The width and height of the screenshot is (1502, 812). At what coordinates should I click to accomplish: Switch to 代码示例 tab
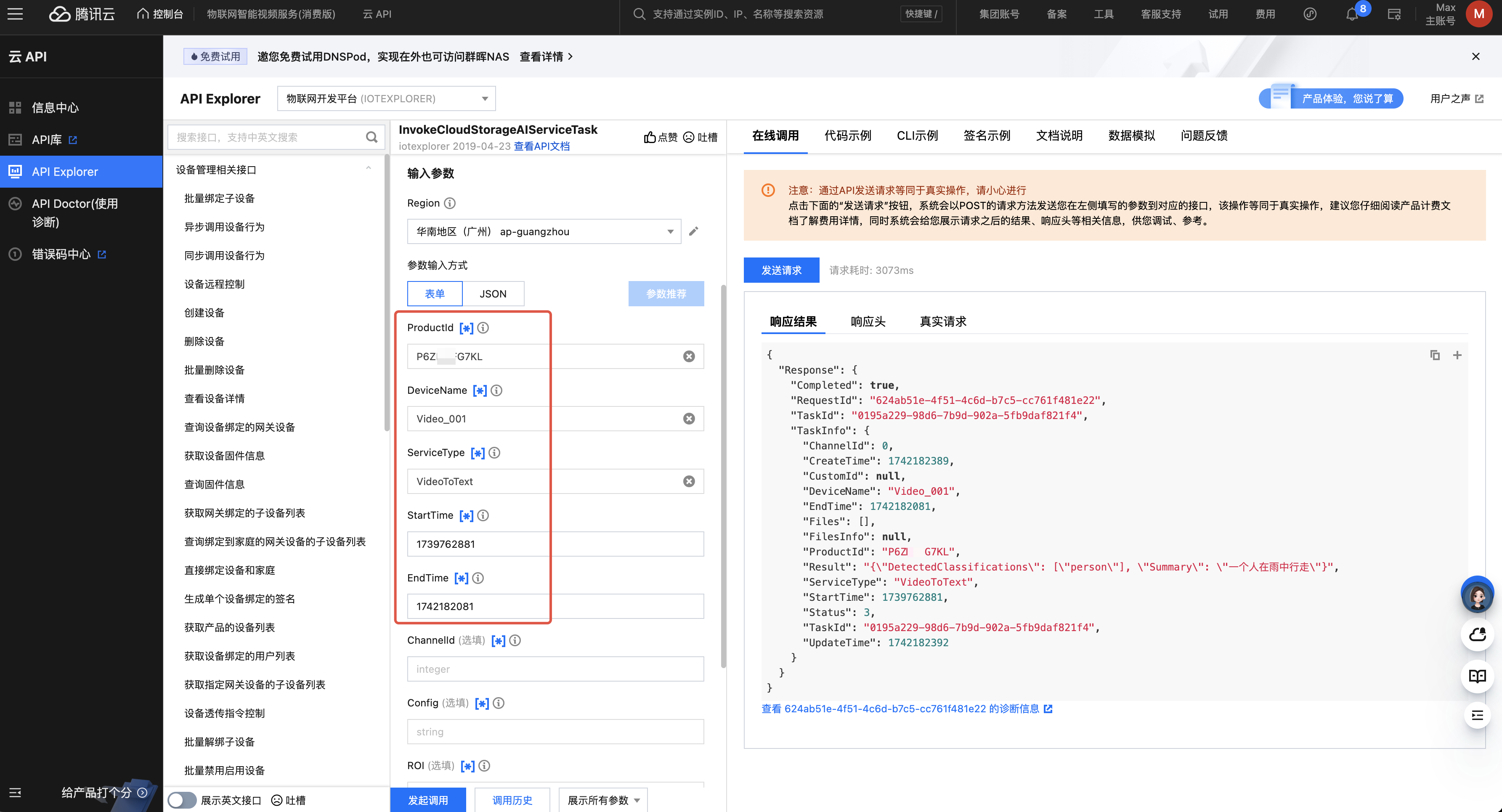pos(847,136)
